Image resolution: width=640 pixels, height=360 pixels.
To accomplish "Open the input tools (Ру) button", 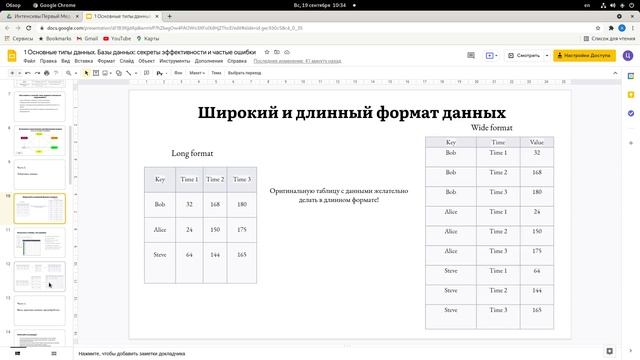I will pyautogui.click(x=160, y=73).
